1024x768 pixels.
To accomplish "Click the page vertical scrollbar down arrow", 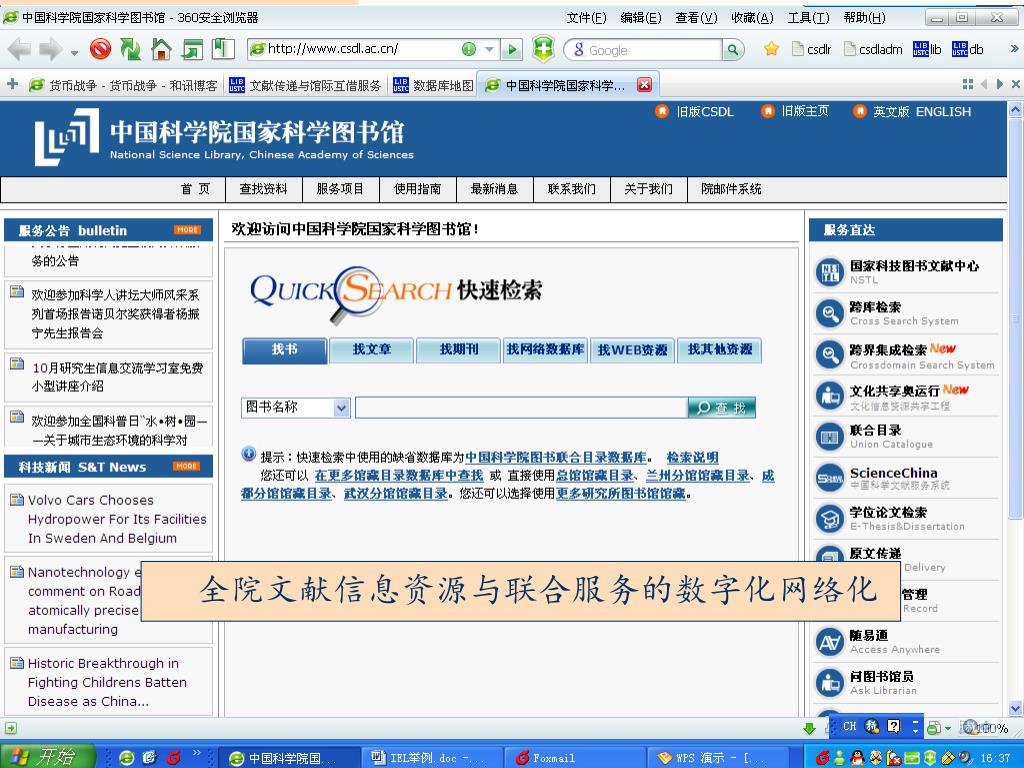I will (1016, 708).
